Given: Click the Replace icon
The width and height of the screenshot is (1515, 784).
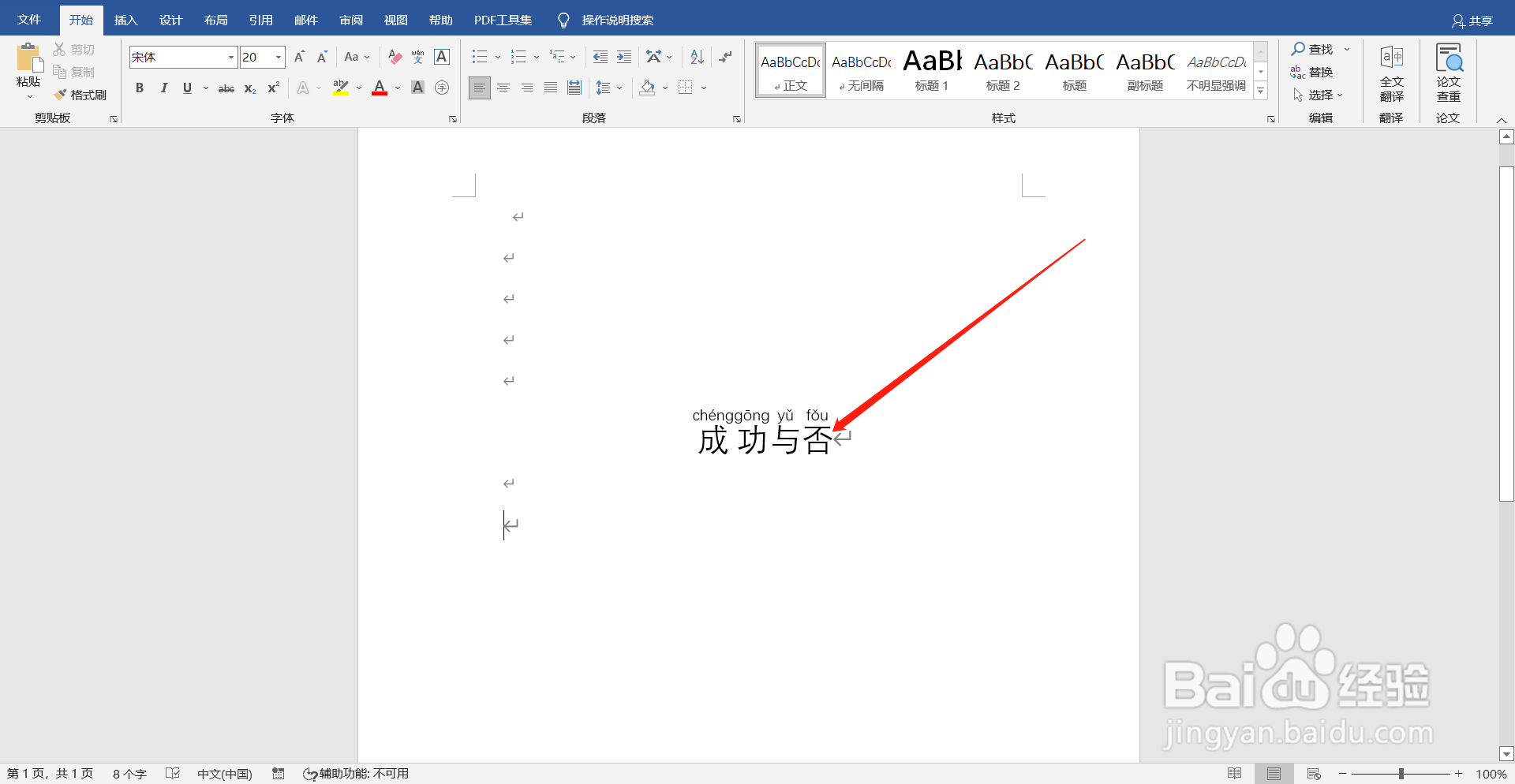Looking at the screenshot, I should (x=1297, y=72).
